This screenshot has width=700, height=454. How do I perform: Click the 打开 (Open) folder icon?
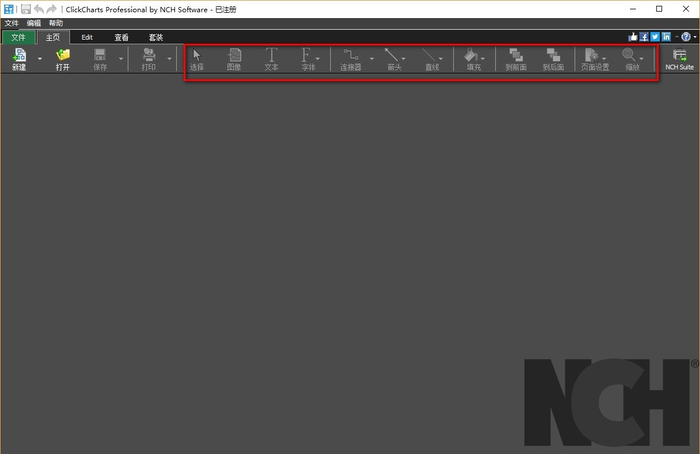63,56
